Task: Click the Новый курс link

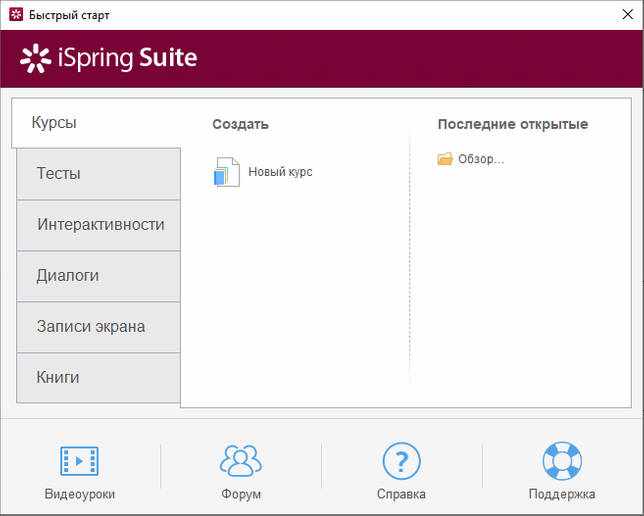Action: (280, 172)
